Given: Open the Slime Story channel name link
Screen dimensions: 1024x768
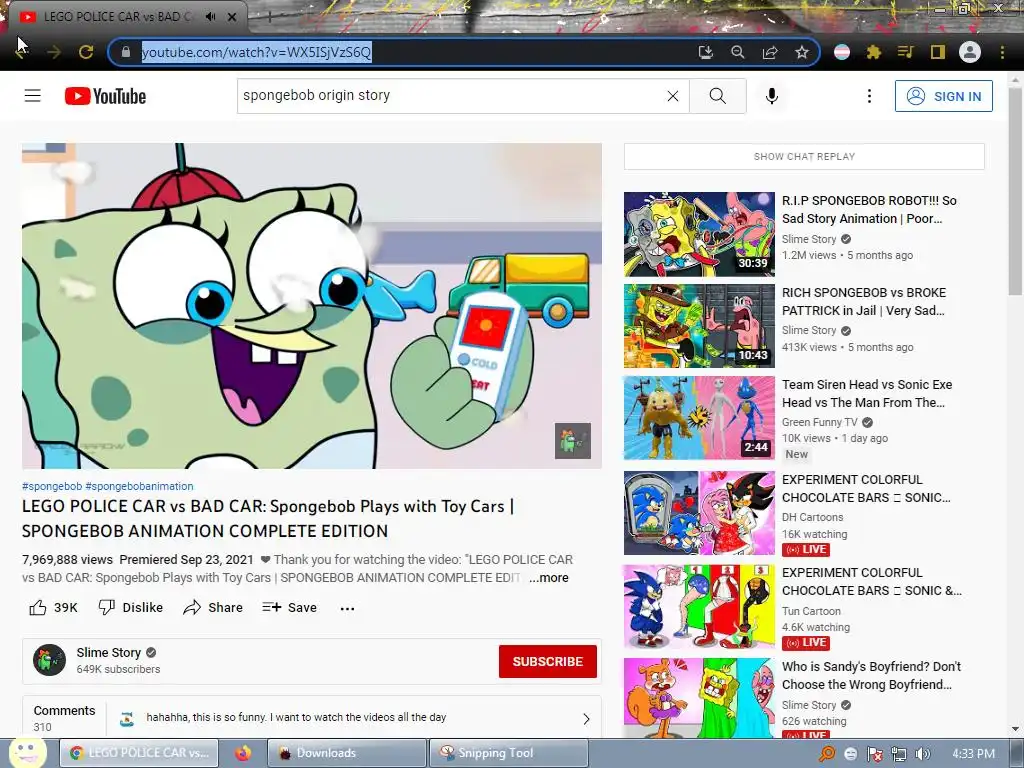Looking at the screenshot, I should 108,652.
